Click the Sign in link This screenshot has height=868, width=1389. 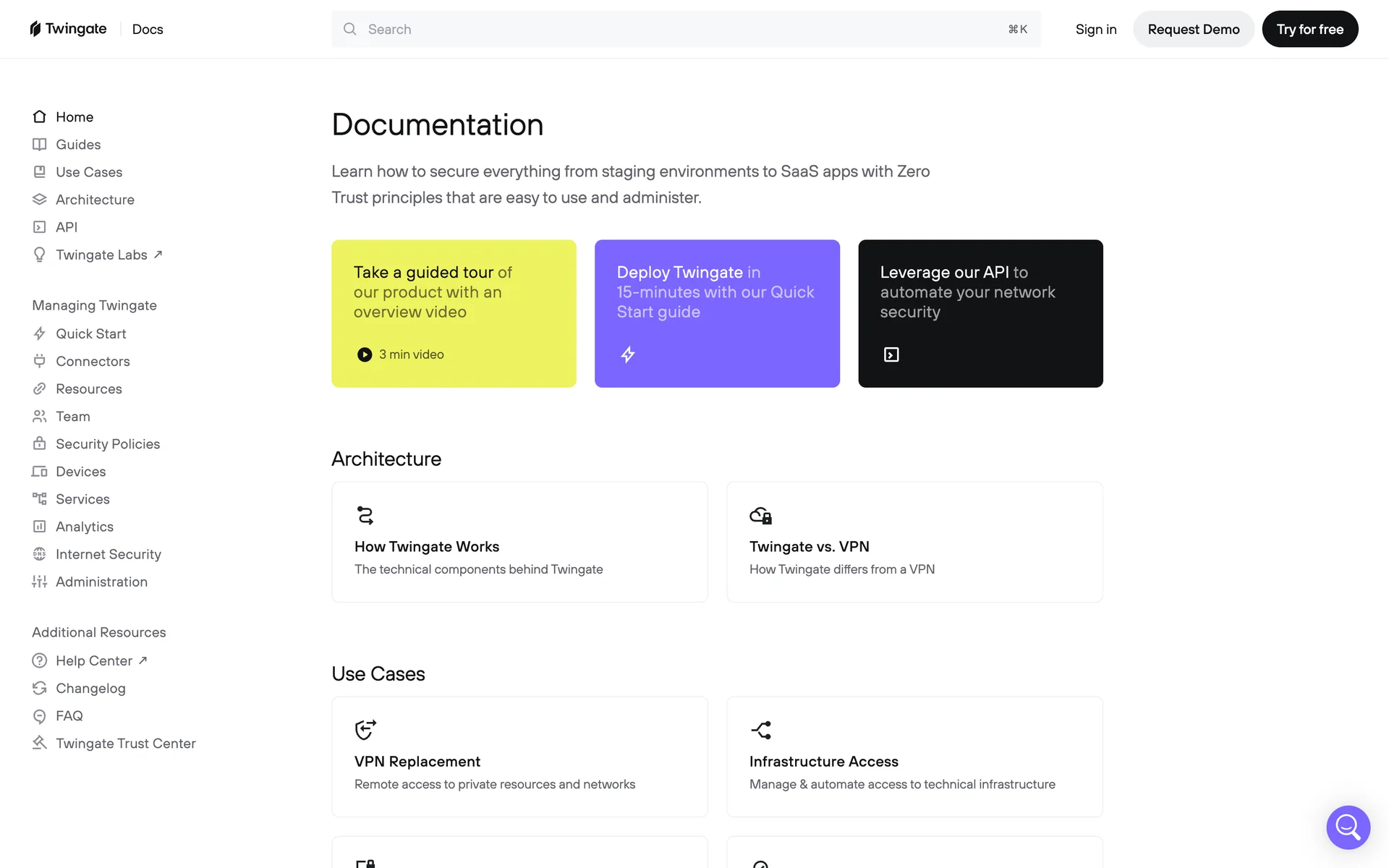click(1095, 29)
